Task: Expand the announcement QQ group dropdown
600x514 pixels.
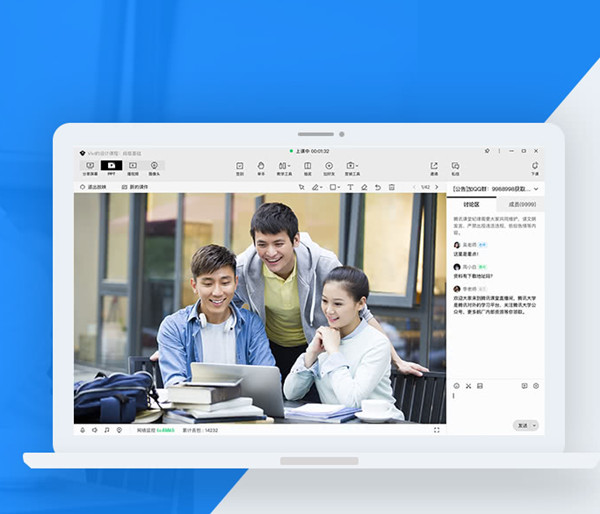Action: pos(536,188)
